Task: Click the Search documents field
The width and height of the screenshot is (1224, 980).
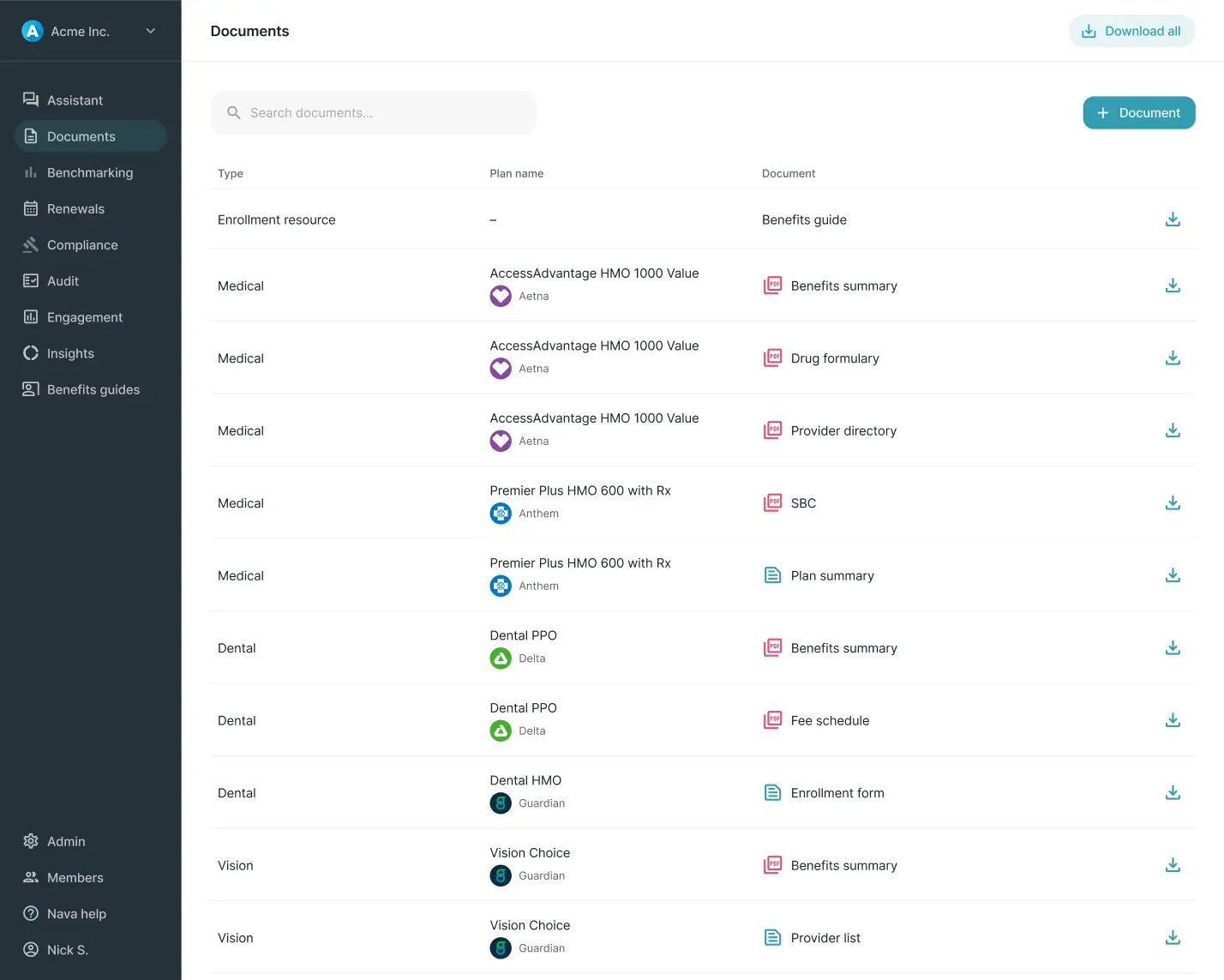Action: [x=373, y=112]
